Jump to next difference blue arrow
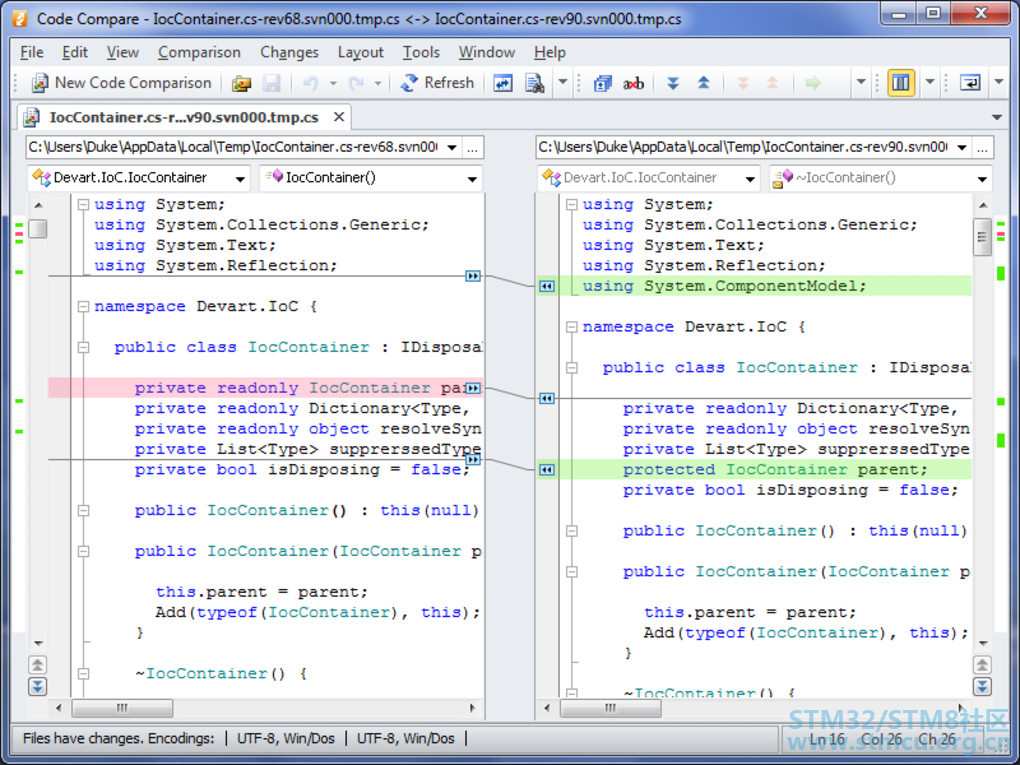This screenshot has height=765, width=1020. coord(673,83)
